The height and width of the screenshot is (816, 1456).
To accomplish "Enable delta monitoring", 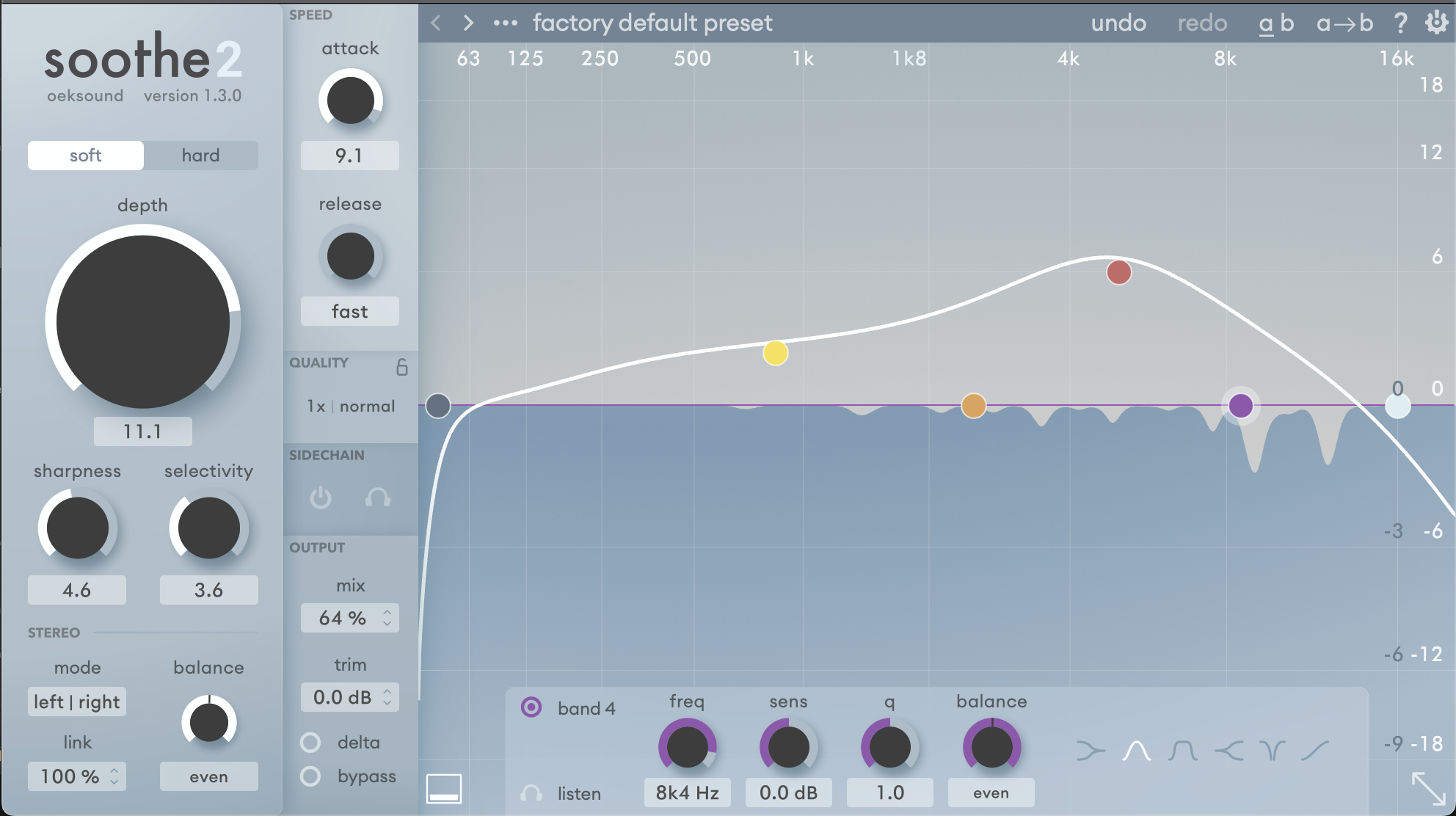I will (310, 743).
